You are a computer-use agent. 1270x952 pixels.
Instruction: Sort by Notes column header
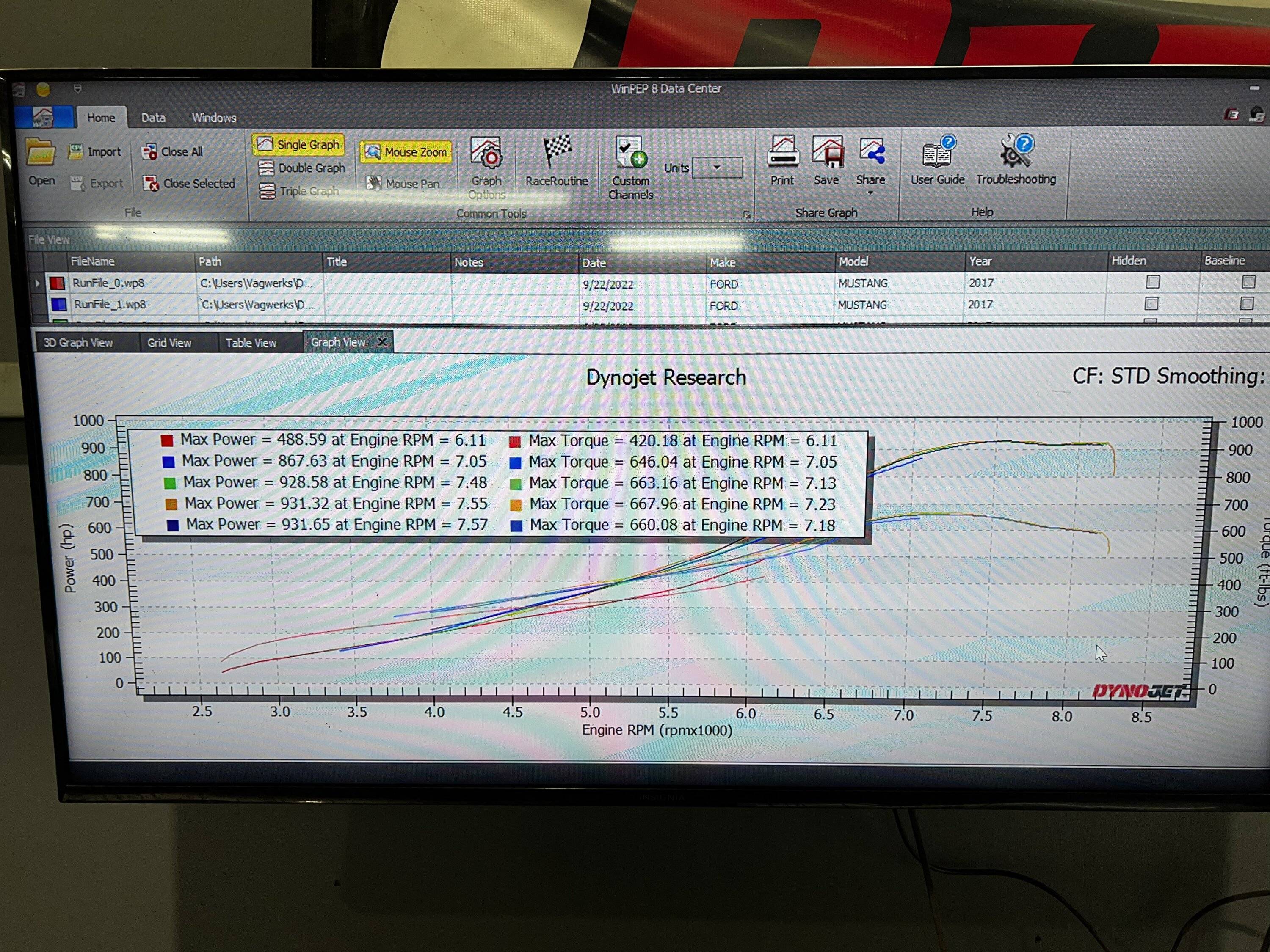pos(514,262)
